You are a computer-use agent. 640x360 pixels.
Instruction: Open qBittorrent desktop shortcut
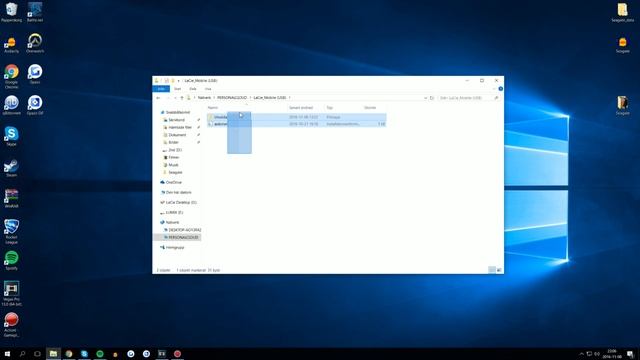(x=11, y=105)
